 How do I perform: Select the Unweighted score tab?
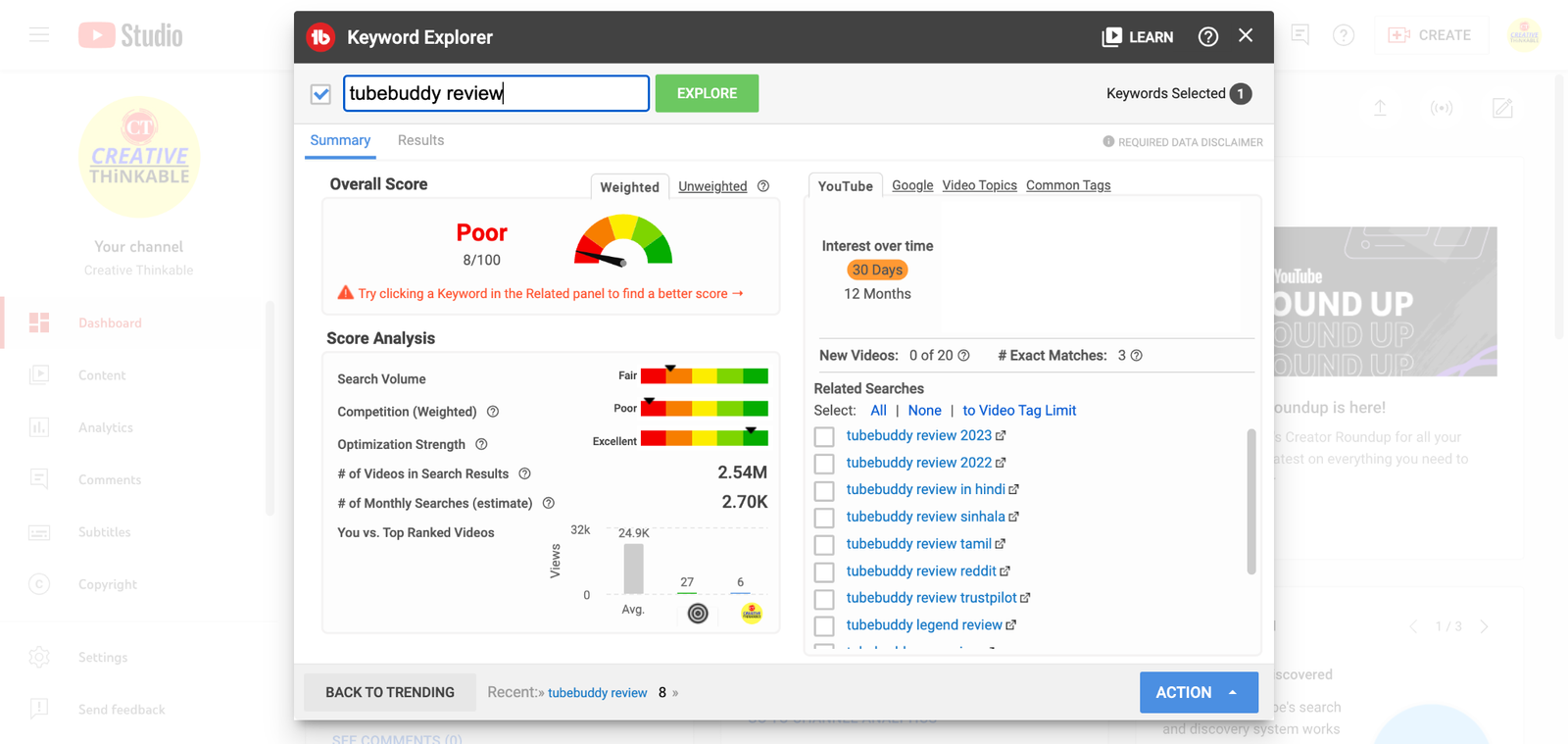(712, 186)
